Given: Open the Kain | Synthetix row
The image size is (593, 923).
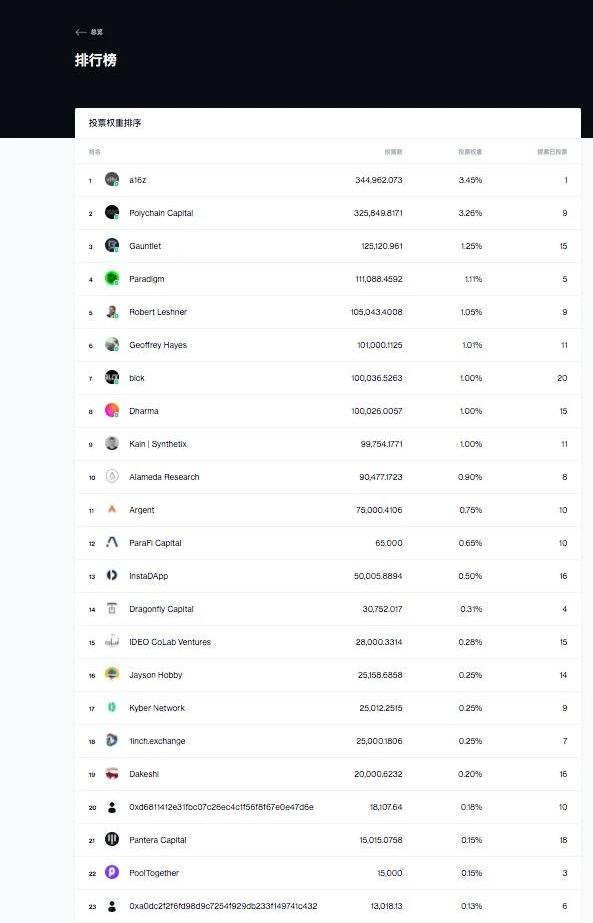Looking at the screenshot, I should point(327,444).
